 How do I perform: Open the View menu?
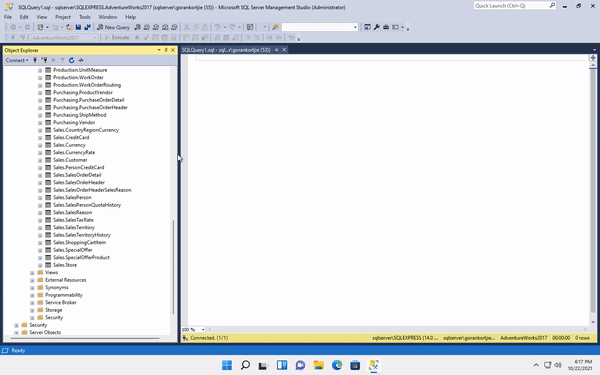coord(42,17)
